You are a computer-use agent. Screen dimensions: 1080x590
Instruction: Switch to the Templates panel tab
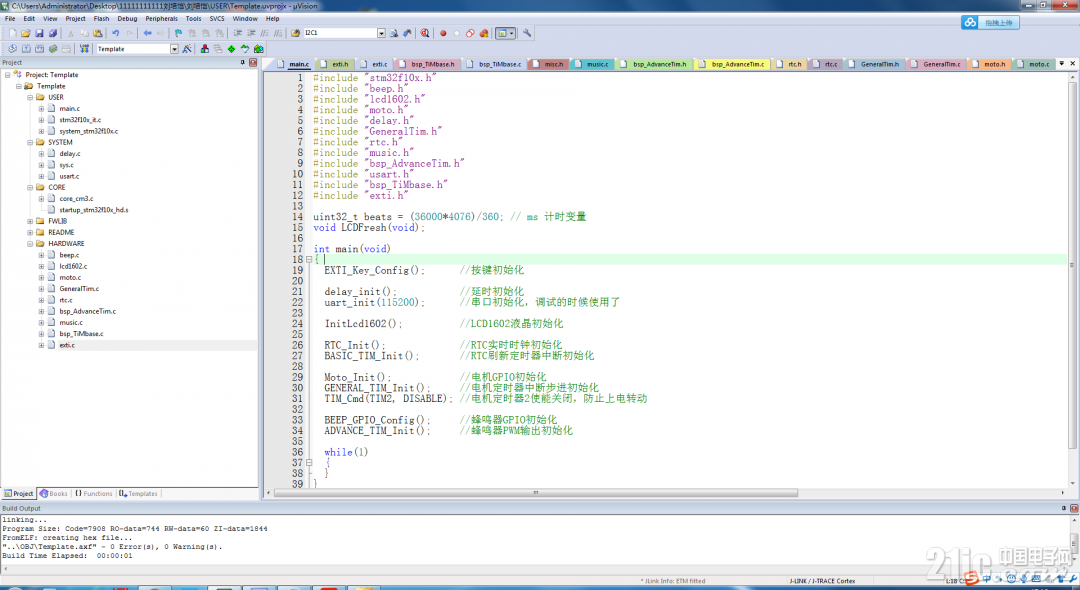click(x=138, y=494)
